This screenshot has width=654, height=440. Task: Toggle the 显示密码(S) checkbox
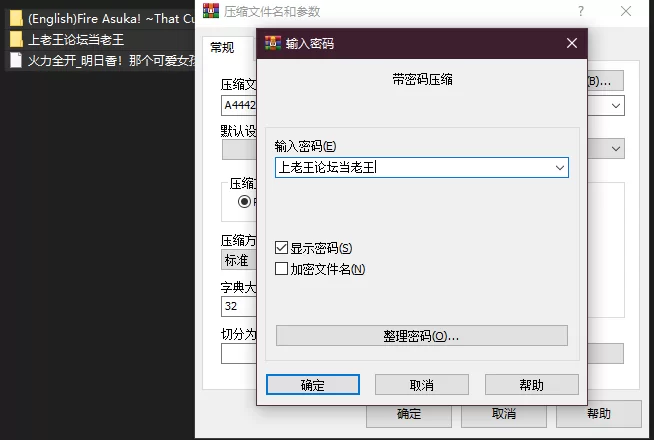pos(282,248)
